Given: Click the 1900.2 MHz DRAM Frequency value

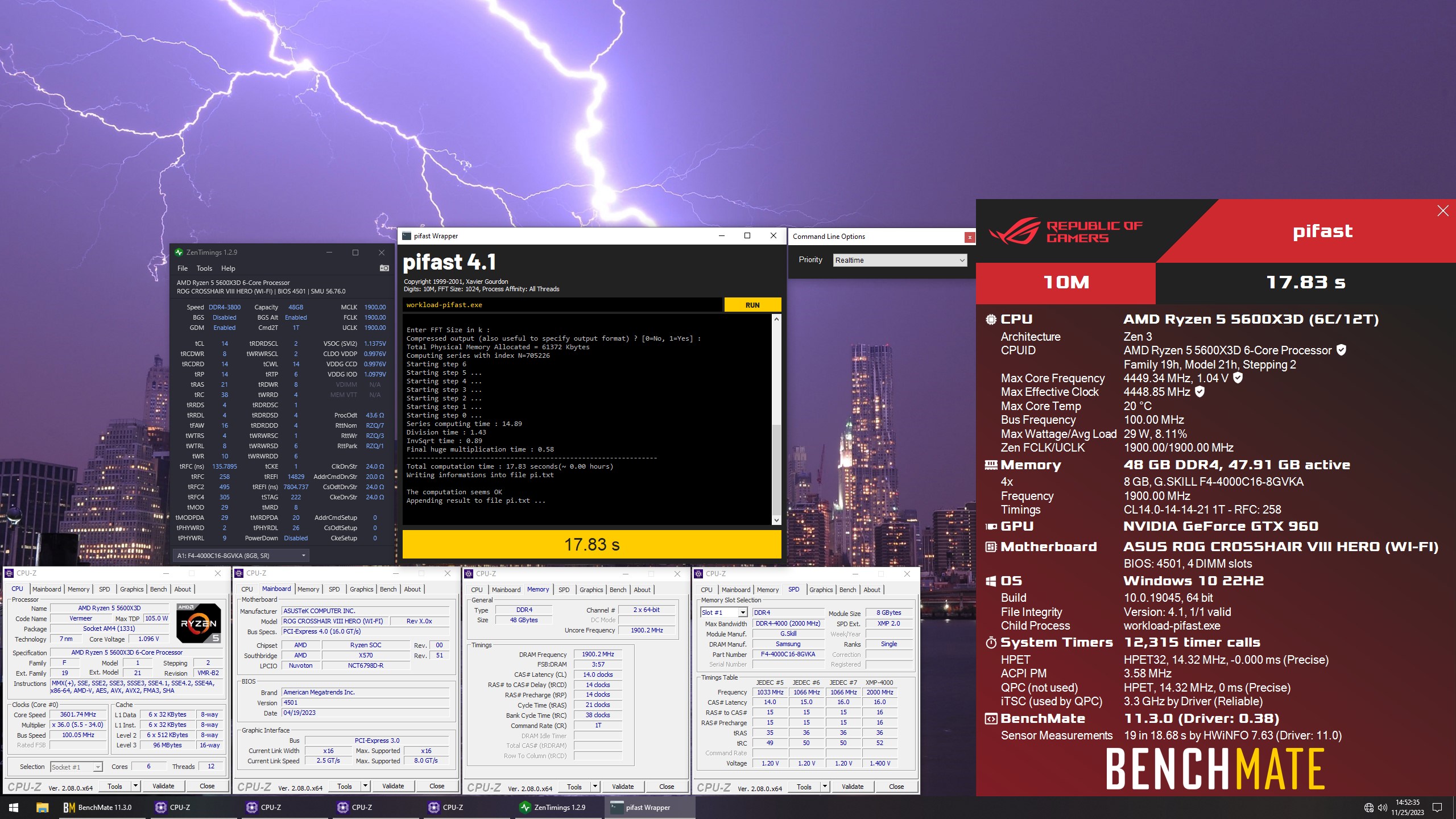Looking at the screenshot, I should click(x=598, y=654).
